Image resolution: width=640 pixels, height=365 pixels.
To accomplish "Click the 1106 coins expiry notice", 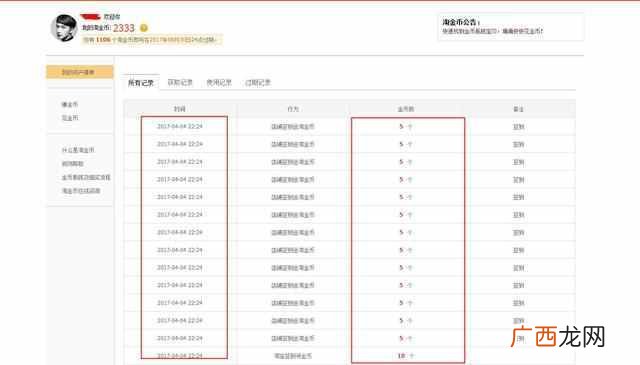I will (x=151, y=40).
